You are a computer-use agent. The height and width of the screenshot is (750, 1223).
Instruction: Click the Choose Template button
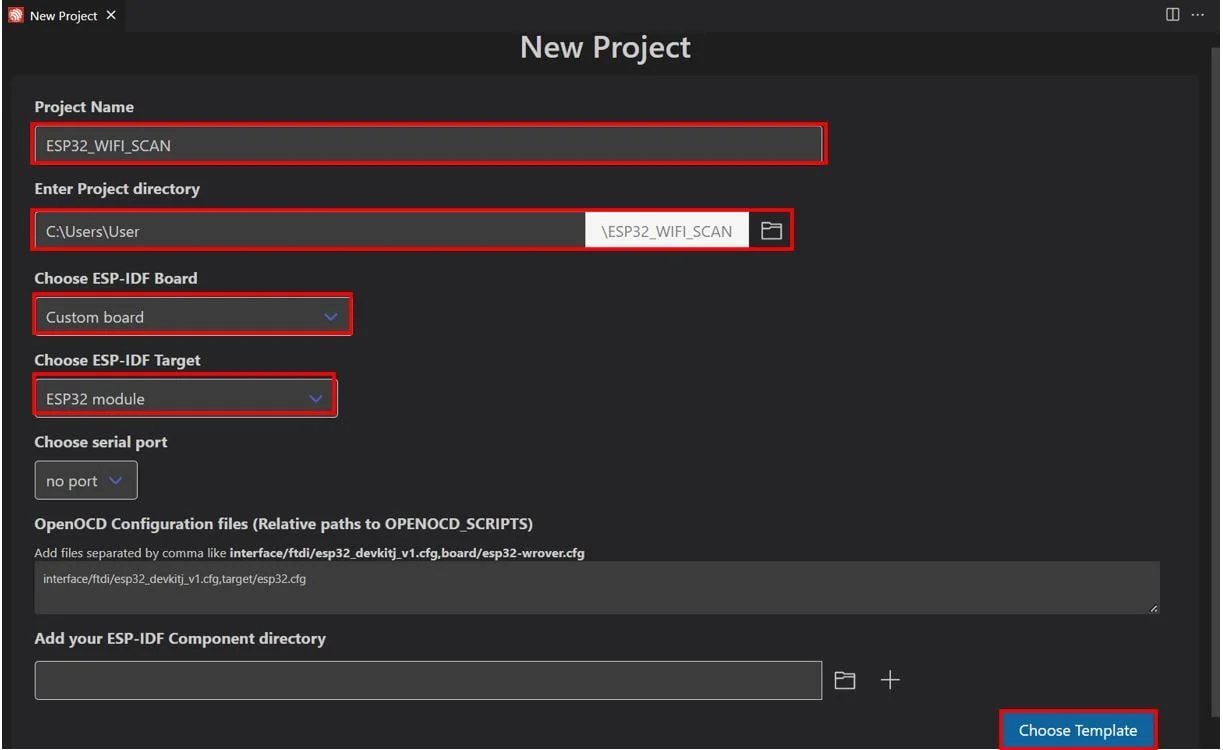pos(1078,730)
